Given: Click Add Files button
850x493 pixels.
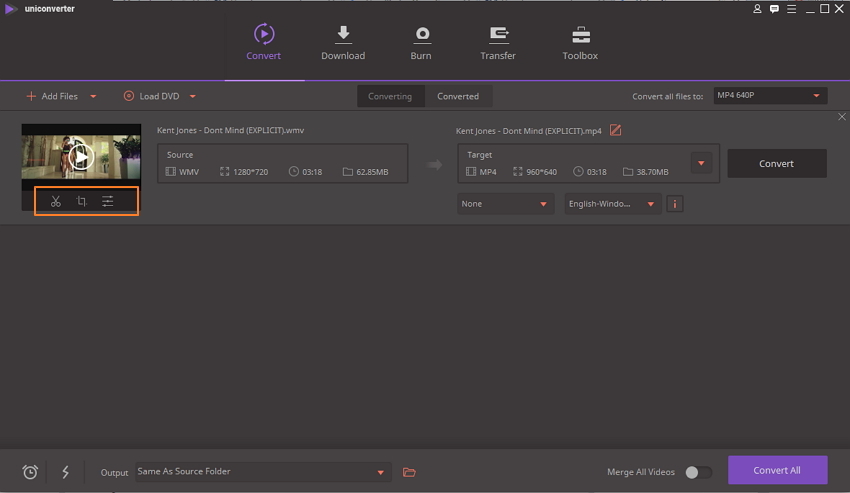Looking at the screenshot, I should click(x=52, y=96).
